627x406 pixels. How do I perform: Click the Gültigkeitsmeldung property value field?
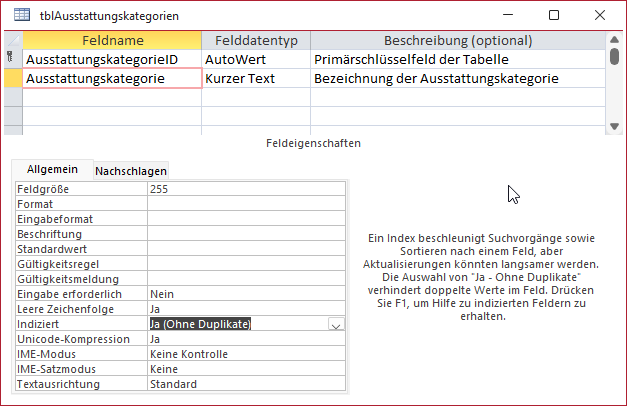(x=246, y=279)
